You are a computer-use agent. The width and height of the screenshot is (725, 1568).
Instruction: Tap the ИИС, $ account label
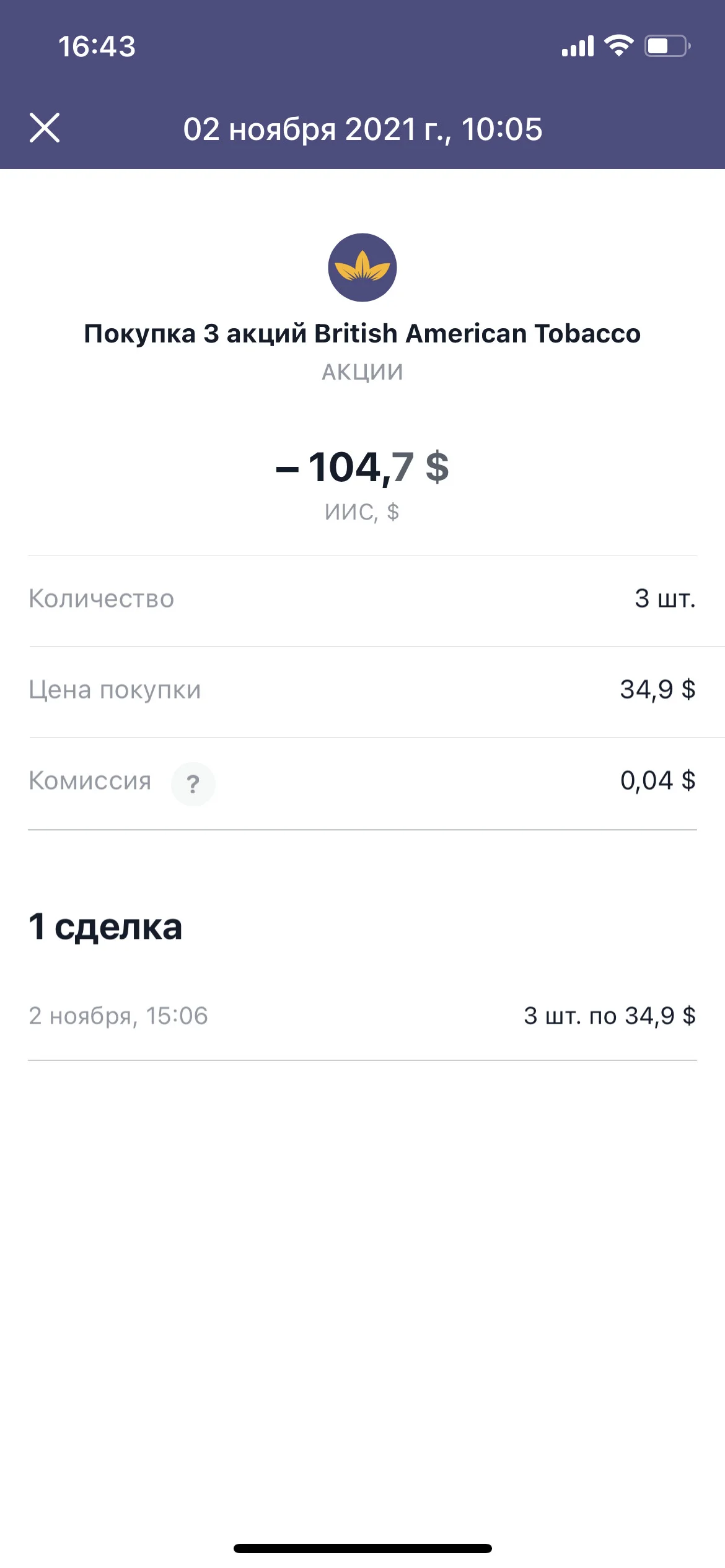click(362, 512)
